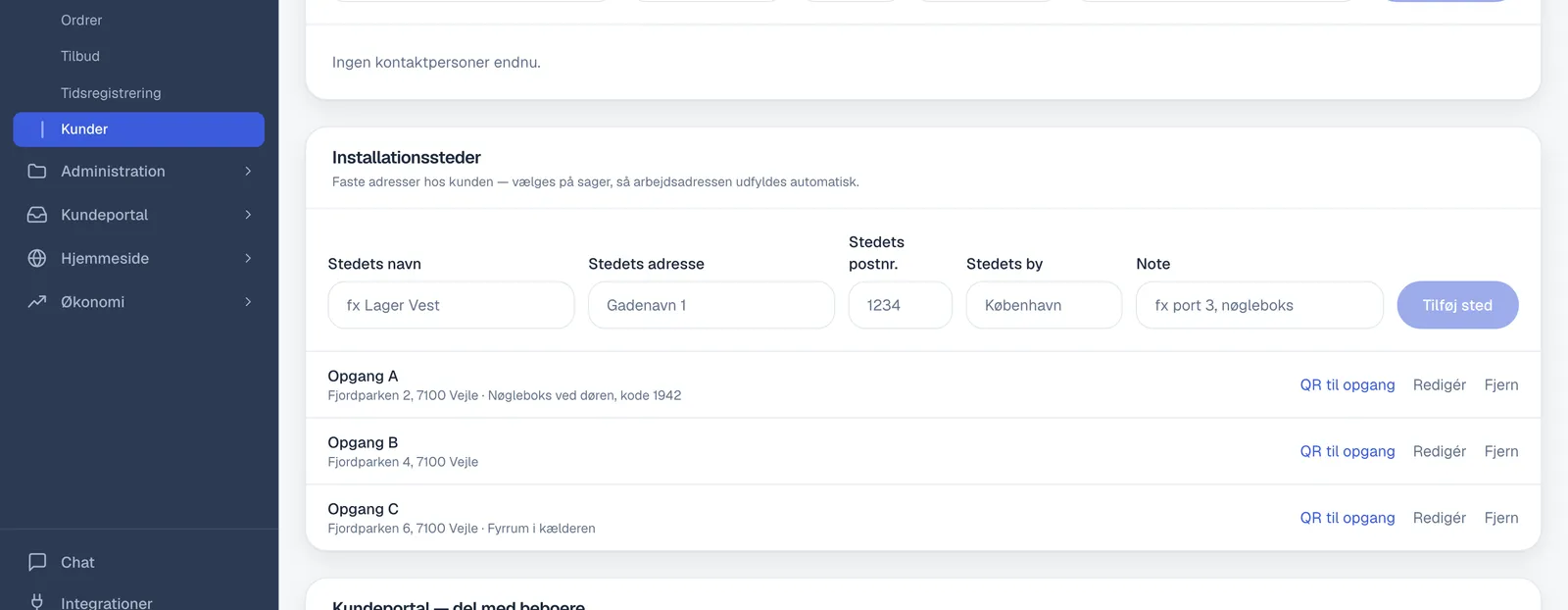1568x610 pixels.
Task: Click the Opgang A address with 'kode 1942'
Action: [504, 395]
